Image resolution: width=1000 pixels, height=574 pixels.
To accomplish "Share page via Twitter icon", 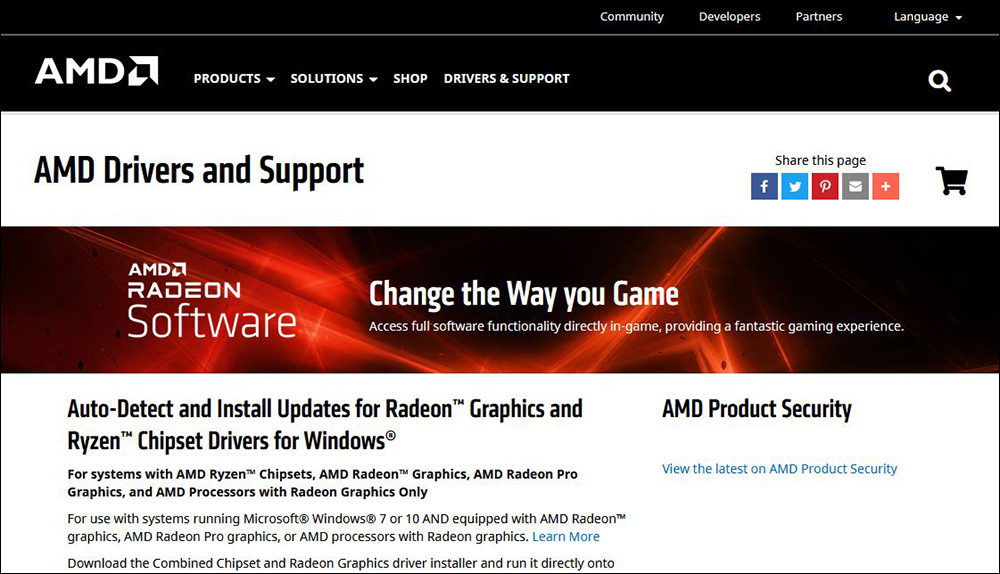I will pos(795,186).
